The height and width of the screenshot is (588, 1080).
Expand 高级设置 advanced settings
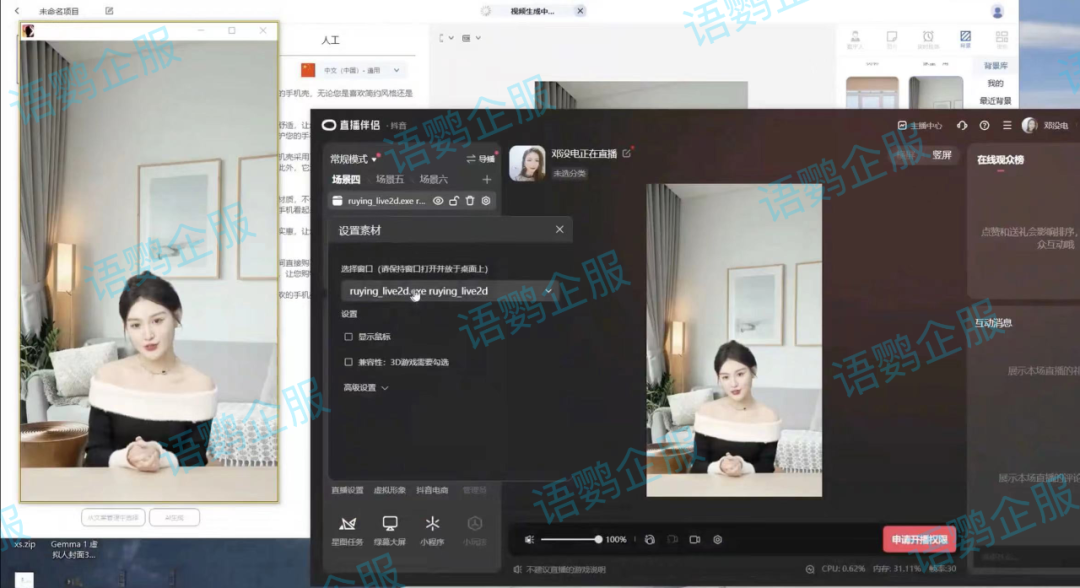coord(366,388)
